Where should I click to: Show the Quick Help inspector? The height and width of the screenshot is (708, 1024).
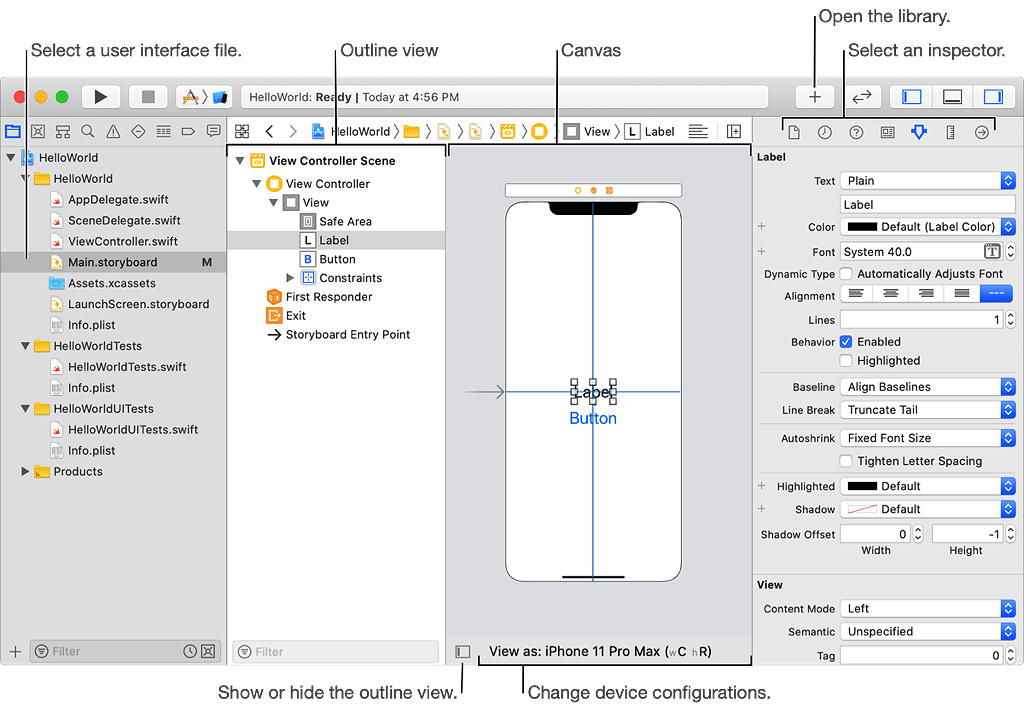tap(856, 133)
